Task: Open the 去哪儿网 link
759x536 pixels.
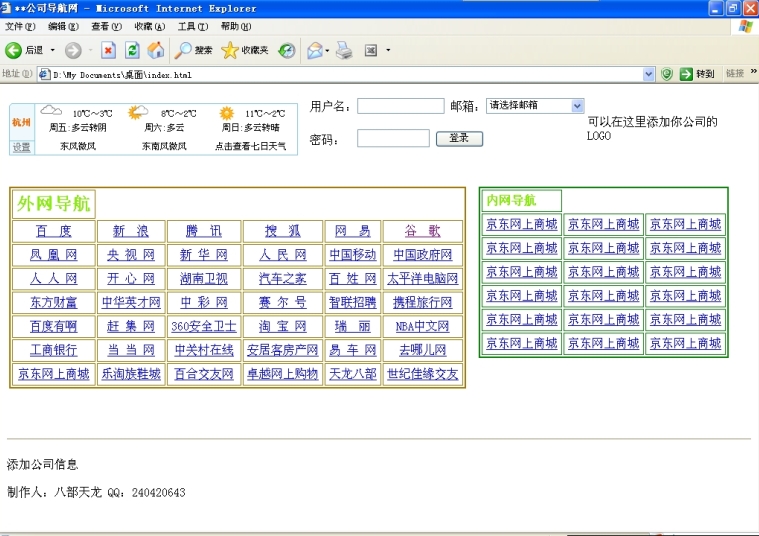Action: pyautogui.click(x=423, y=350)
